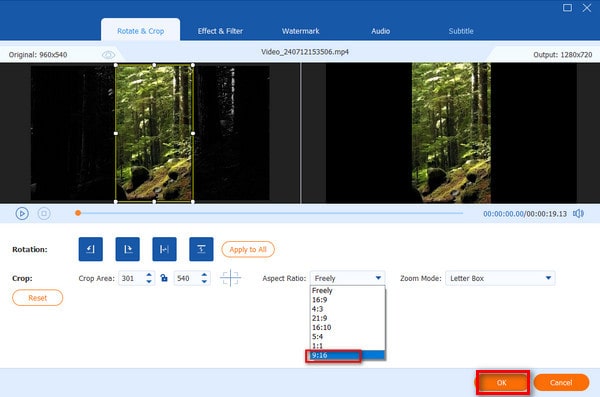This screenshot has height=397, width=600.
Task: Click the Original: 960x540 label
Action: [x=38, y=55]
